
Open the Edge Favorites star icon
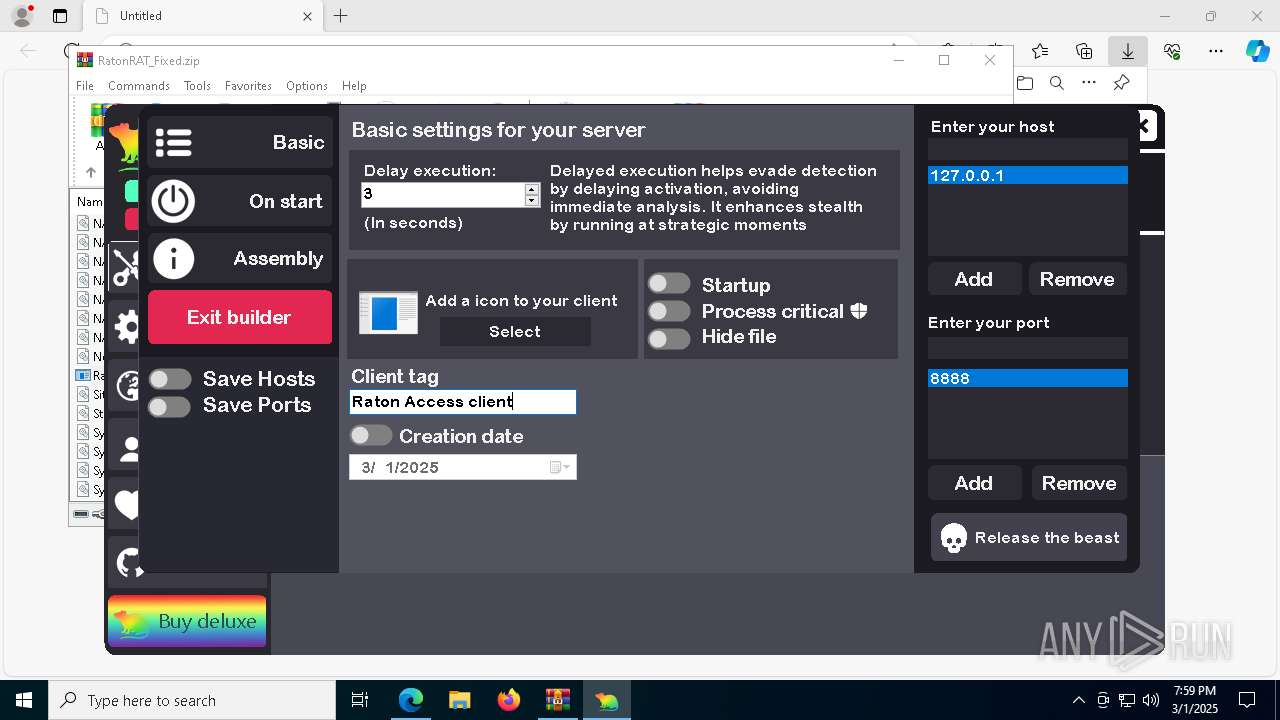(x=1040, y=51)
